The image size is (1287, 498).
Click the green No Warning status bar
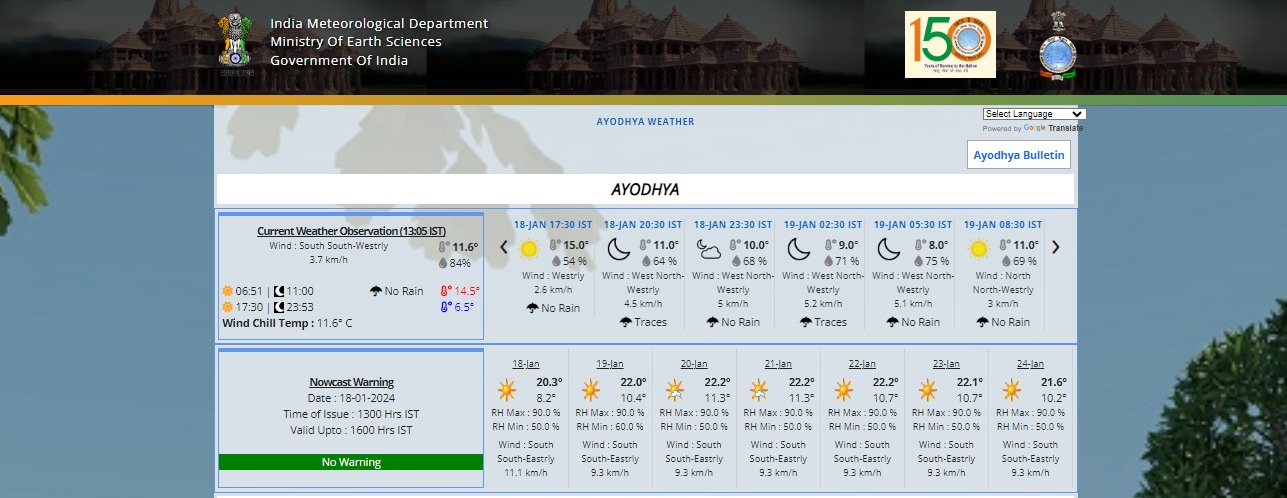point(351,462)
